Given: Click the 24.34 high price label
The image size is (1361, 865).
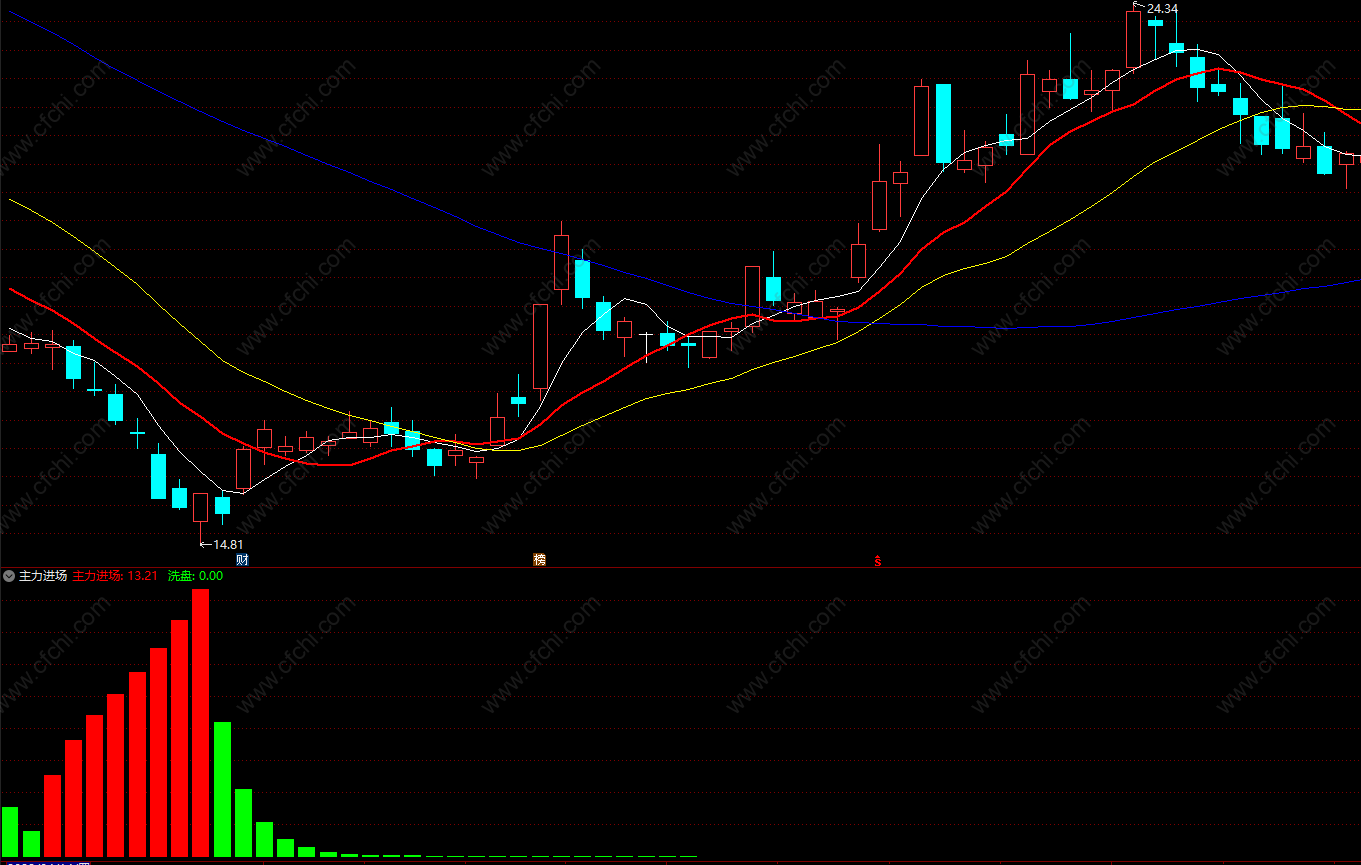Looking at the screenshot, I should [1162, 9].
